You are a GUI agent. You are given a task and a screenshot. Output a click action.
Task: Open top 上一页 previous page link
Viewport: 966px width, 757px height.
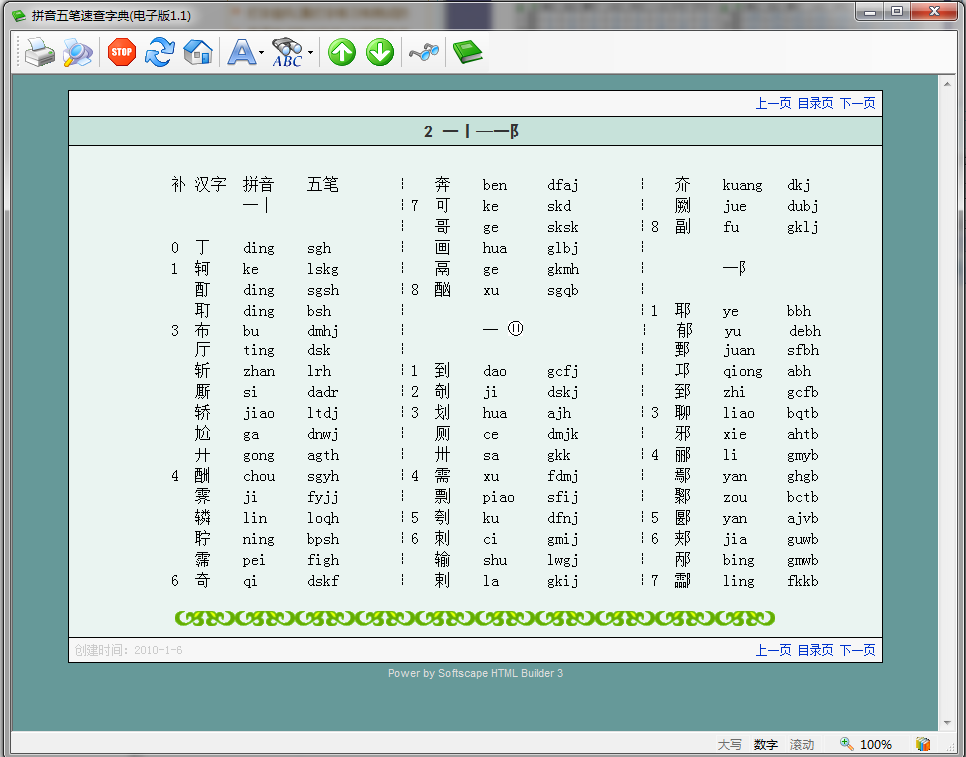(773, 103)
